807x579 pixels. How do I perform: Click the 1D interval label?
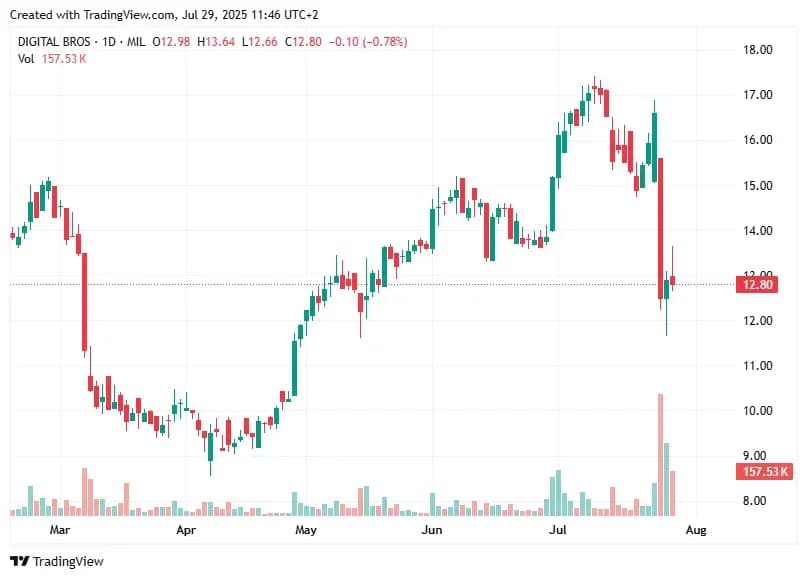pyautogui.click(x=109, y=42)
